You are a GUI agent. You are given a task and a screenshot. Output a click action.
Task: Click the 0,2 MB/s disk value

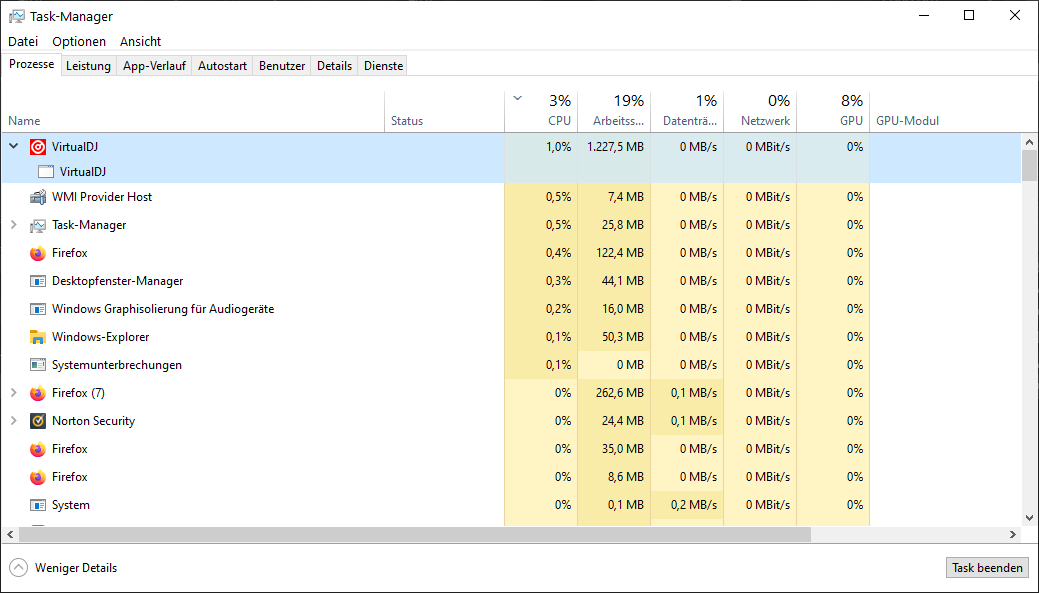(x=694, y=505)
